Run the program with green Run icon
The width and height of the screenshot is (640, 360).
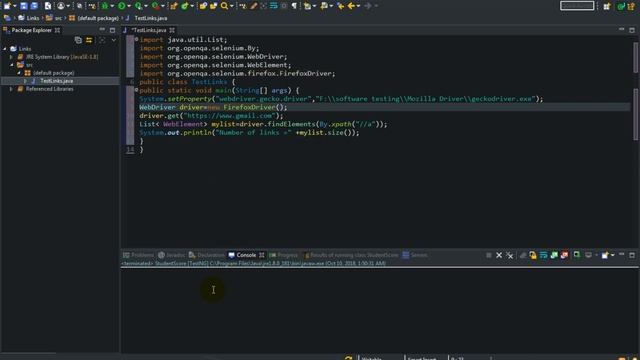pos(122,6)
